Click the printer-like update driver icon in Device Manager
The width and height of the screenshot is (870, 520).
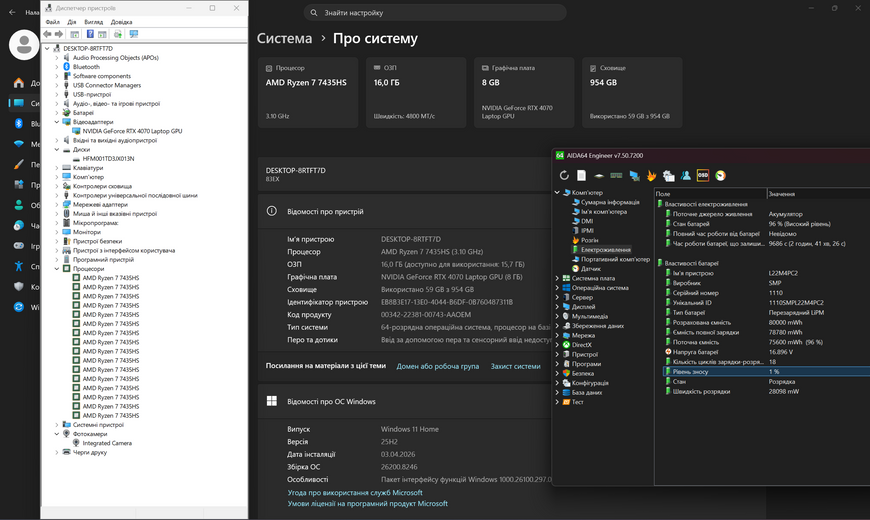click(118, 34)
